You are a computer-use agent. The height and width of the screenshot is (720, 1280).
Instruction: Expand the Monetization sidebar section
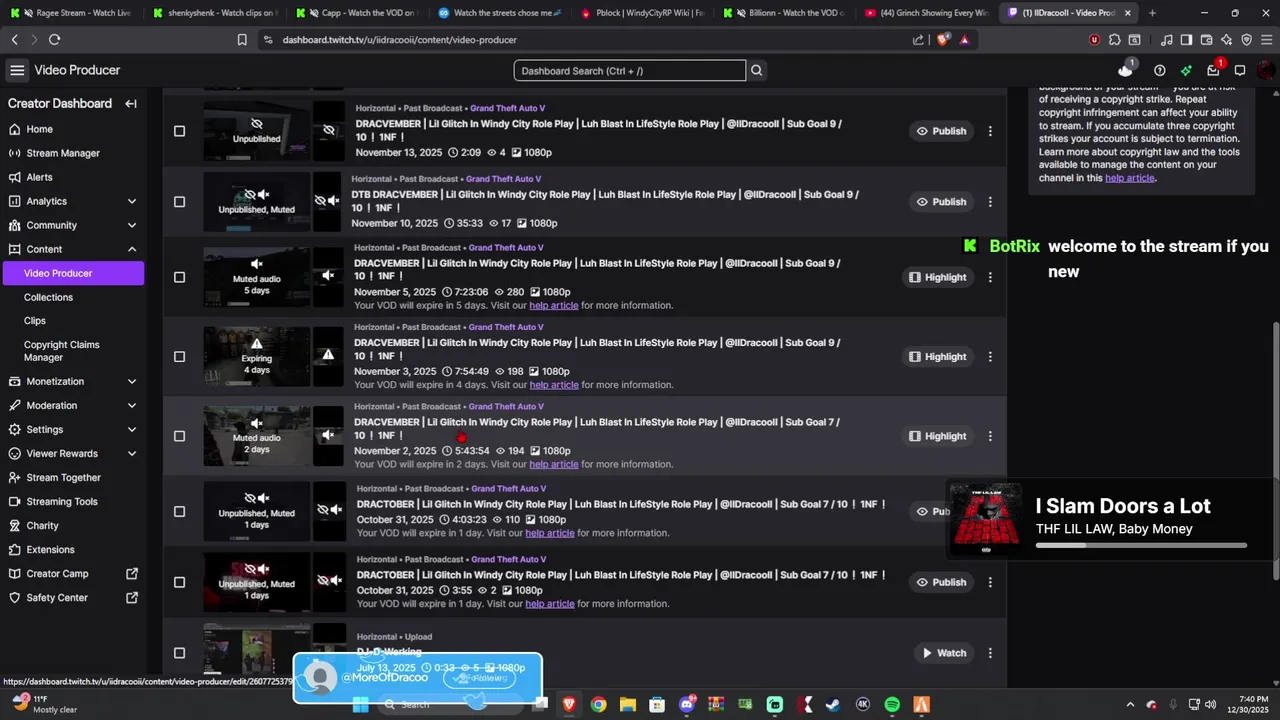[132, 381]
